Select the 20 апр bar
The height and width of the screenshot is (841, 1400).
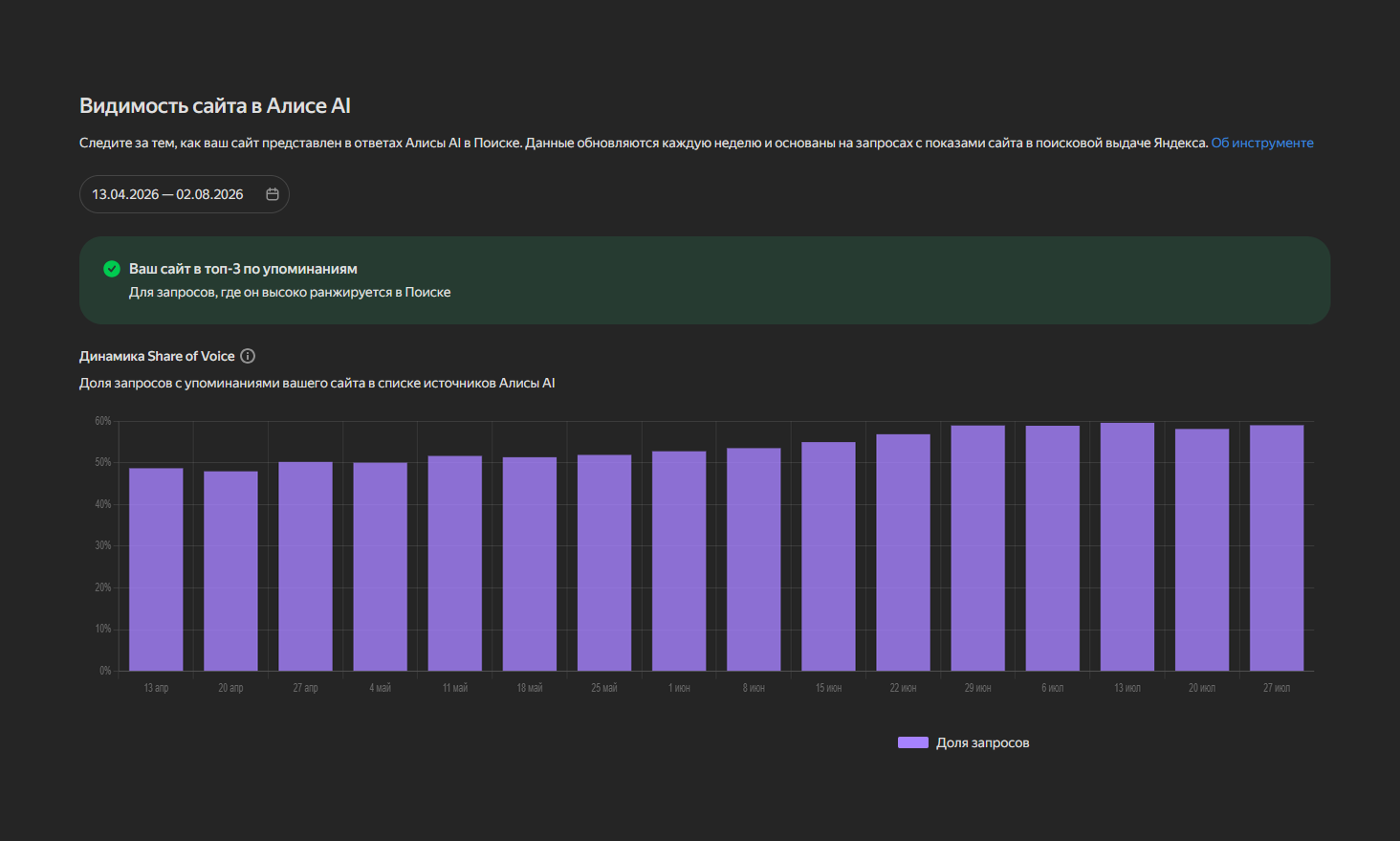click(x=230, y=571)
